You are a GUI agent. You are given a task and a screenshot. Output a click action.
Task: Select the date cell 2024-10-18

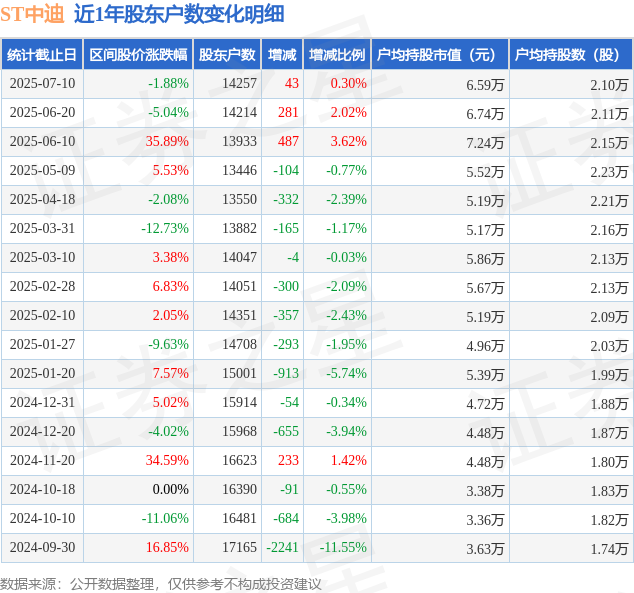pyautogui.click(x=42, y=489)
